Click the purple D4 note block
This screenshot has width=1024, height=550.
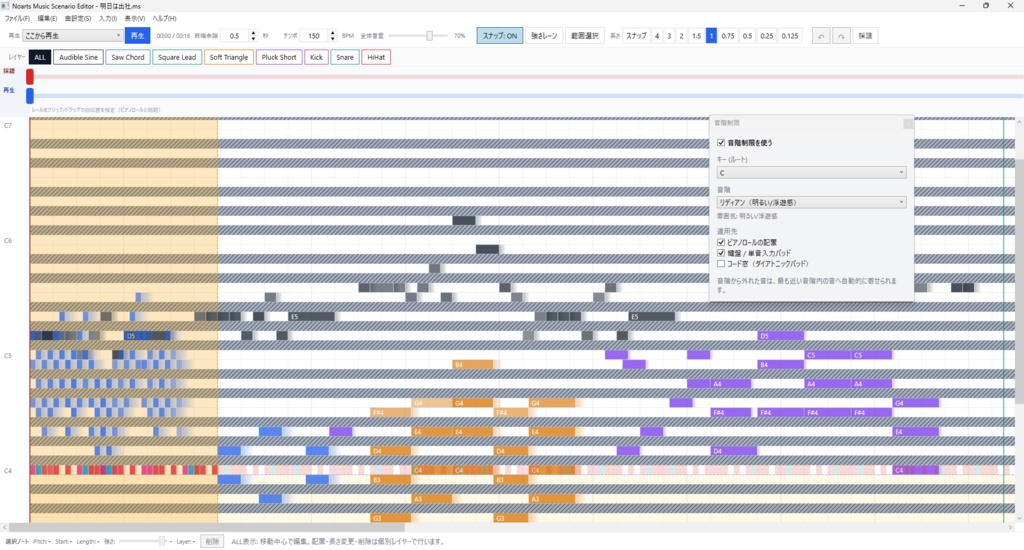point(734,451)
